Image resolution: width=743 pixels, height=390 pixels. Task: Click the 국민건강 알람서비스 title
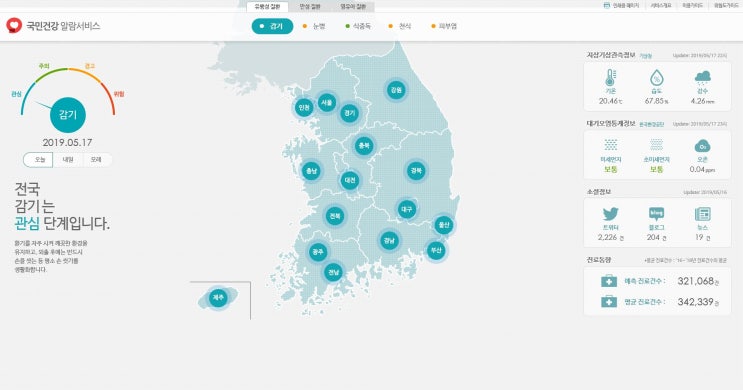(63, 26)
